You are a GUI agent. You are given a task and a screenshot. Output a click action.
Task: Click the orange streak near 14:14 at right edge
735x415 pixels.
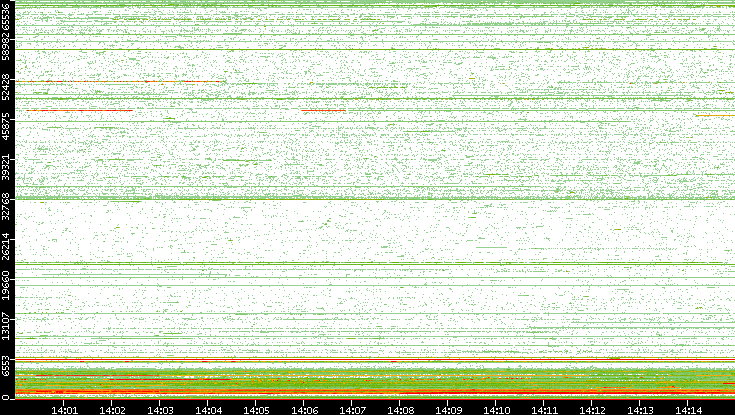(x=715, y=115)
